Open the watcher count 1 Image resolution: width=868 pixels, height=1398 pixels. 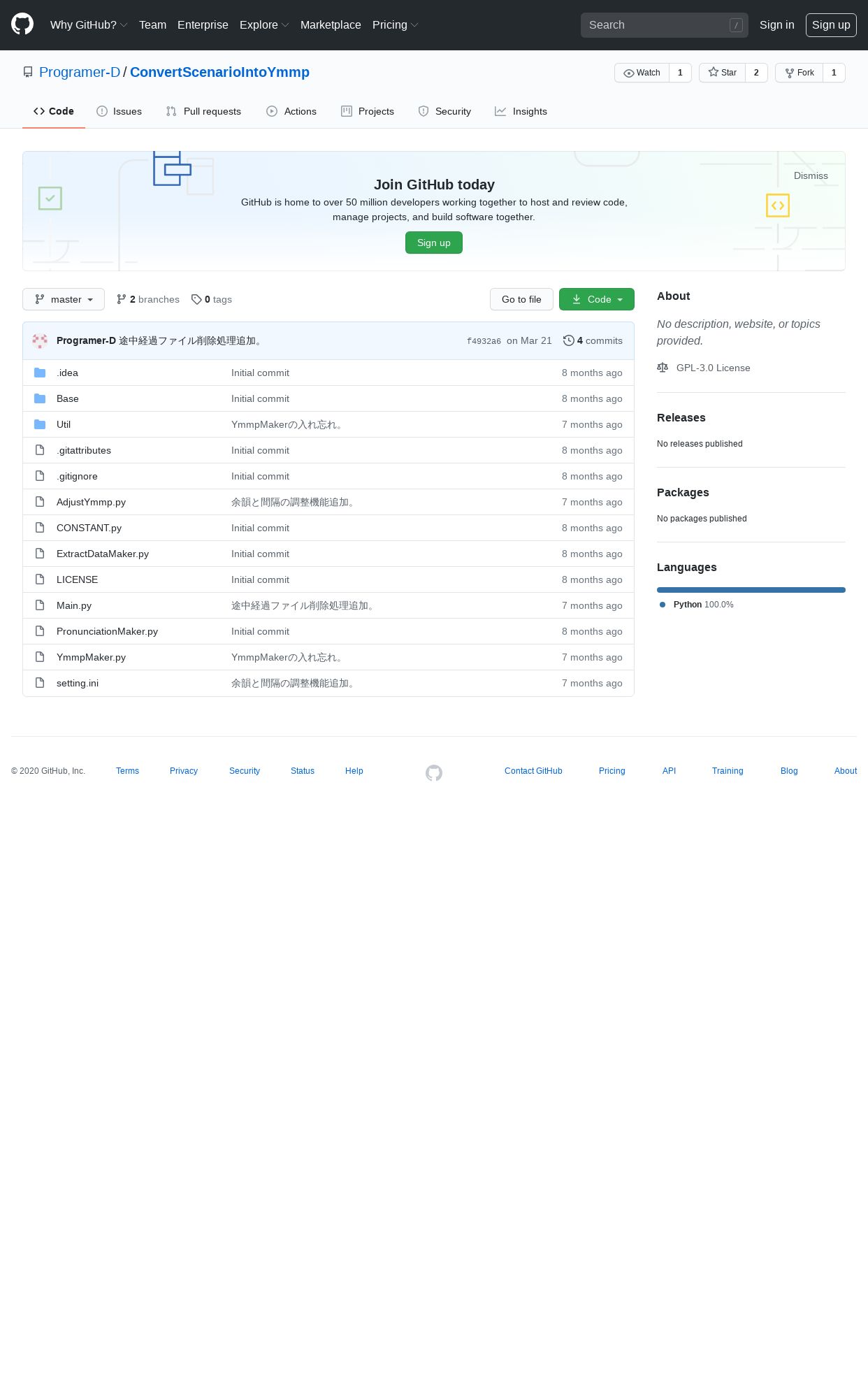[680, 73]
